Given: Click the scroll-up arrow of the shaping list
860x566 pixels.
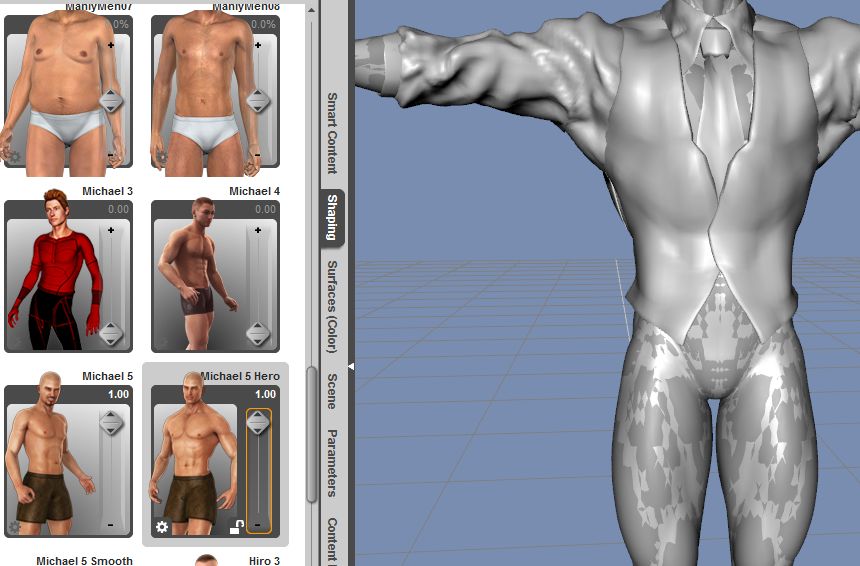Looking at the screenshot, I should point(312,10).
